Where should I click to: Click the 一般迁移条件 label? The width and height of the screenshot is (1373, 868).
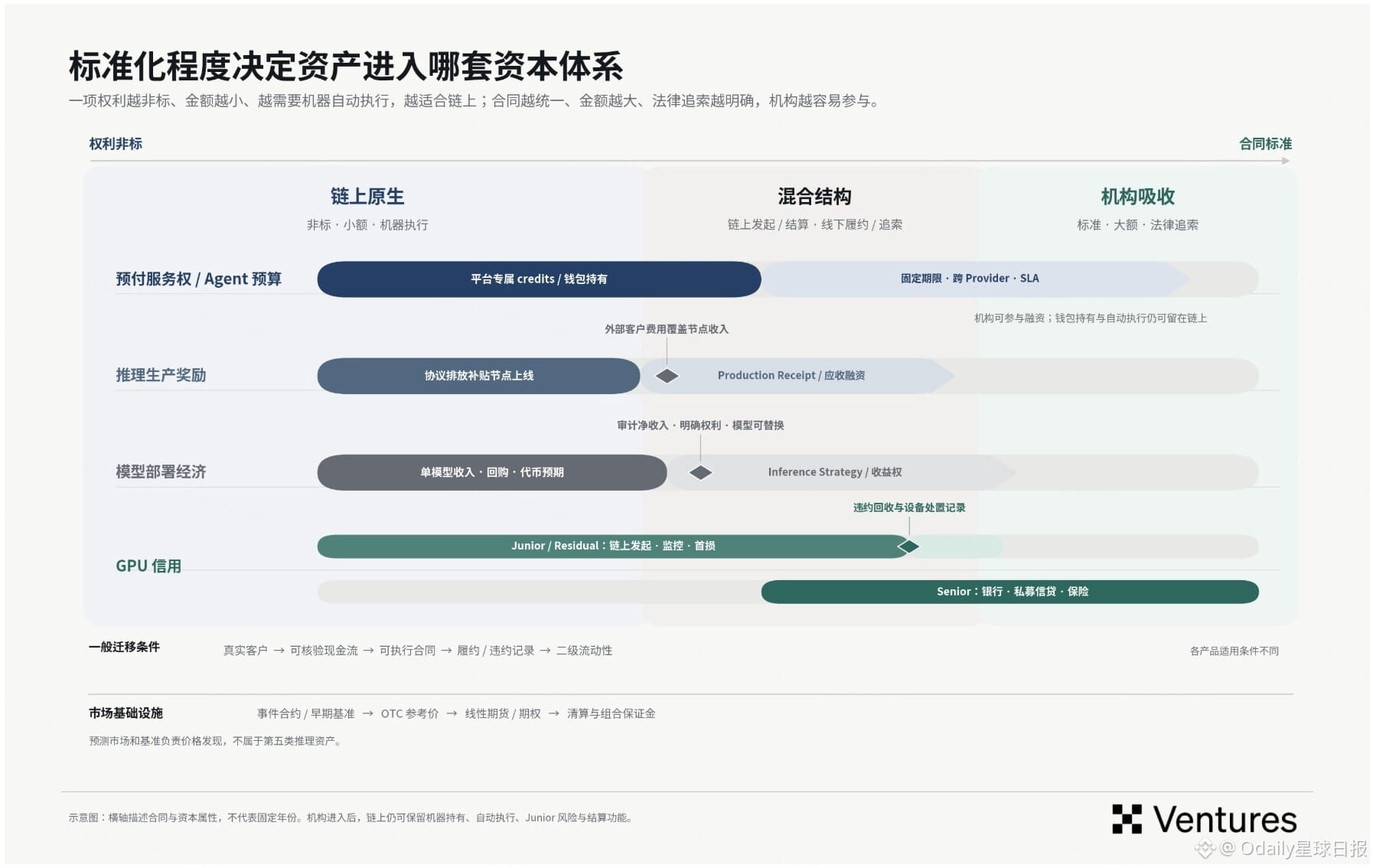coord(124,647)
